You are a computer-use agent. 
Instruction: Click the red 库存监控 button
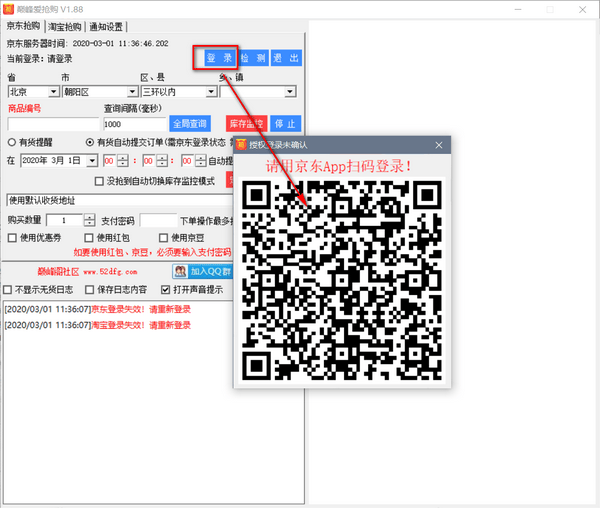point(243,124)
